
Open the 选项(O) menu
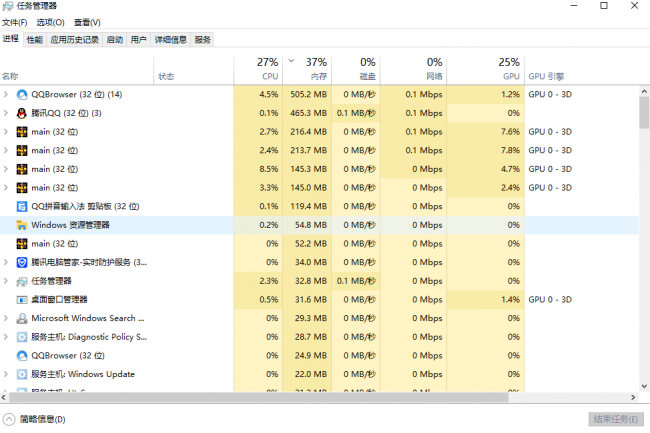click(x=51, y=22)
